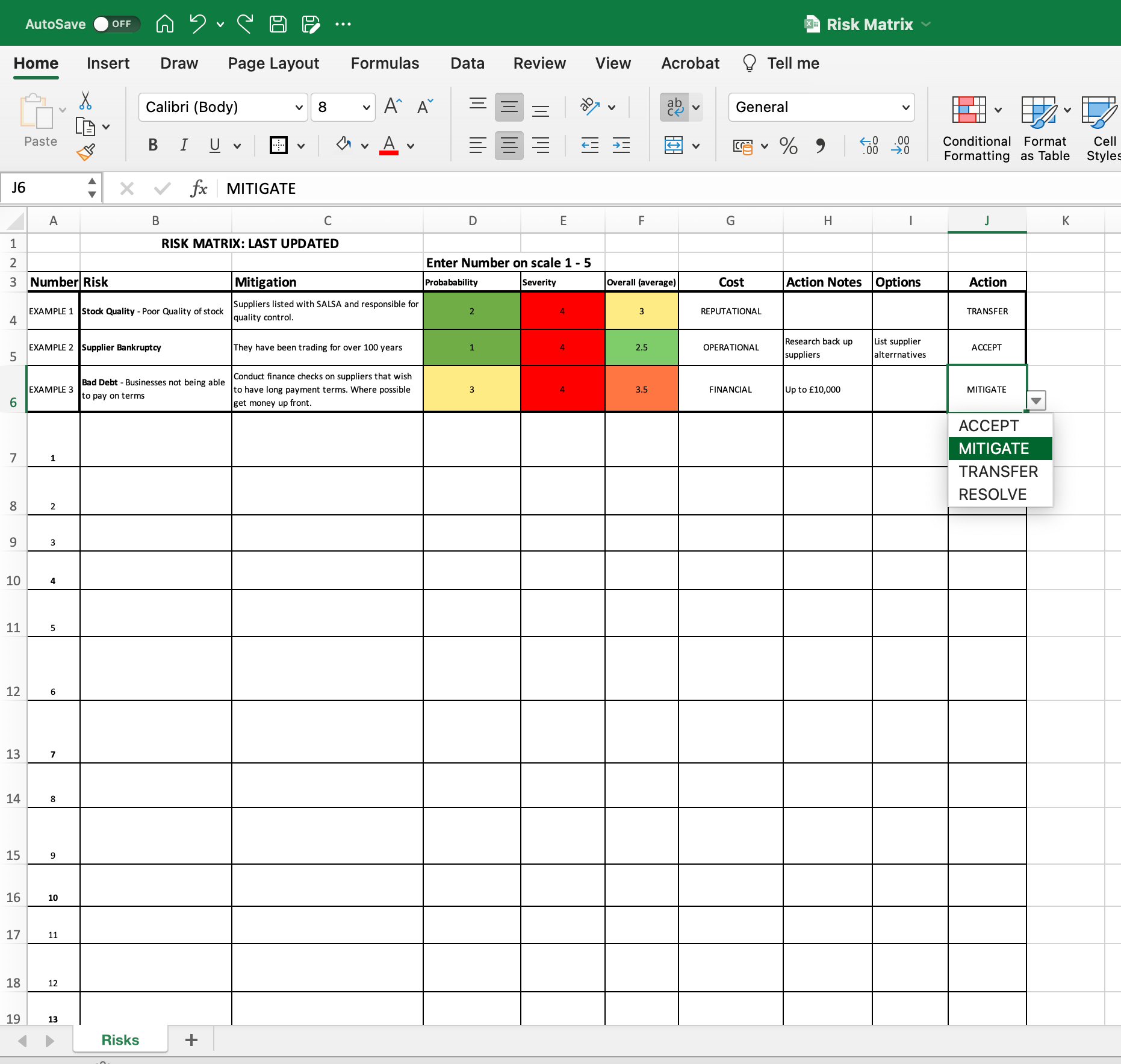
Task: Open the Data ribbon tab
Action: tap(467, 63)
